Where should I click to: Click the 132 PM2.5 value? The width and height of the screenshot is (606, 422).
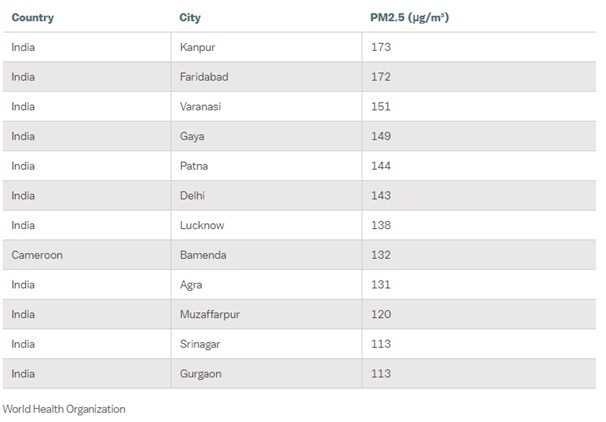(x=379, y=255)
